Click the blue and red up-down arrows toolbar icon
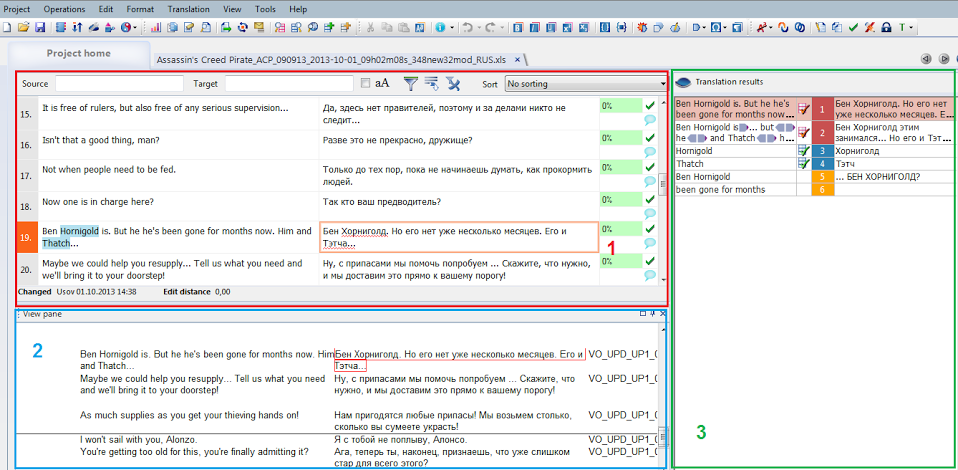The width and height of the screenshot is (958, 470). (x=77, y=27)
